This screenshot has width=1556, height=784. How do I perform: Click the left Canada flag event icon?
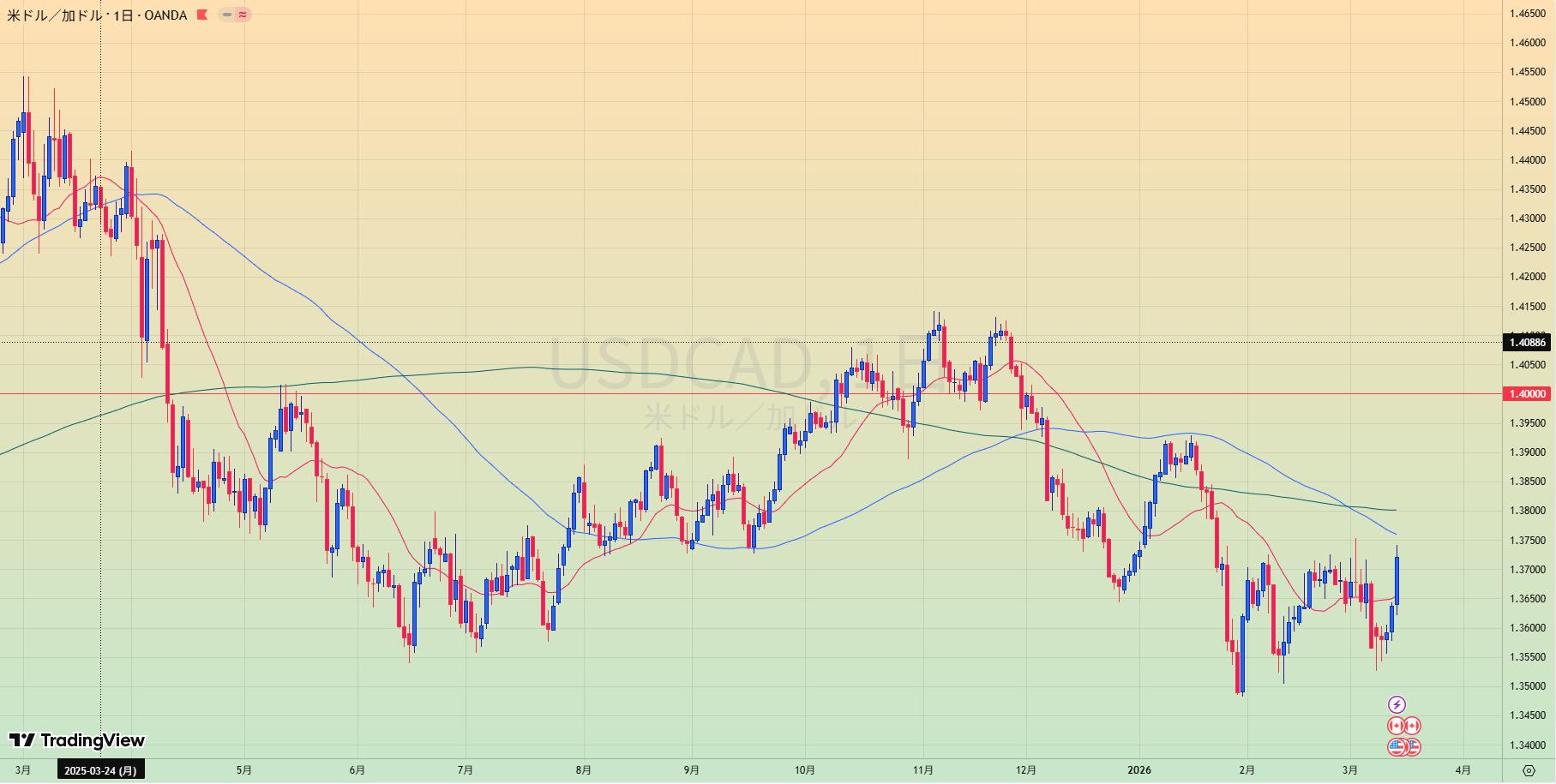1396,726
